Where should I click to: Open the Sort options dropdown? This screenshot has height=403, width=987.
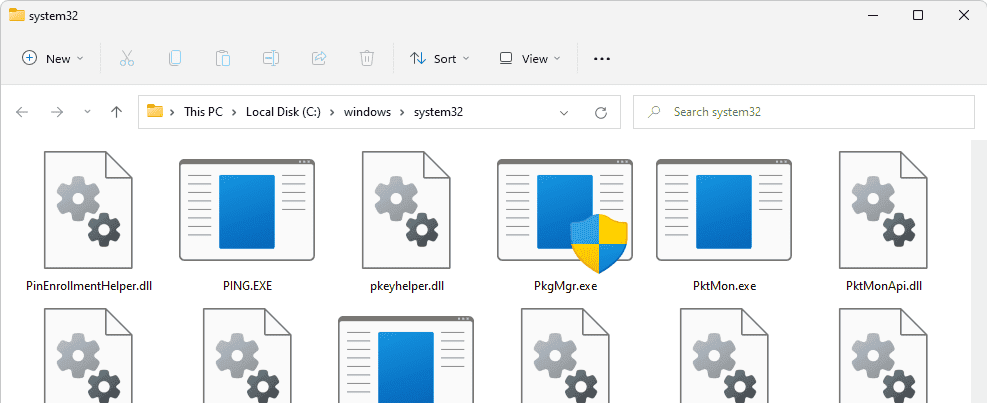tap(439, 59)
